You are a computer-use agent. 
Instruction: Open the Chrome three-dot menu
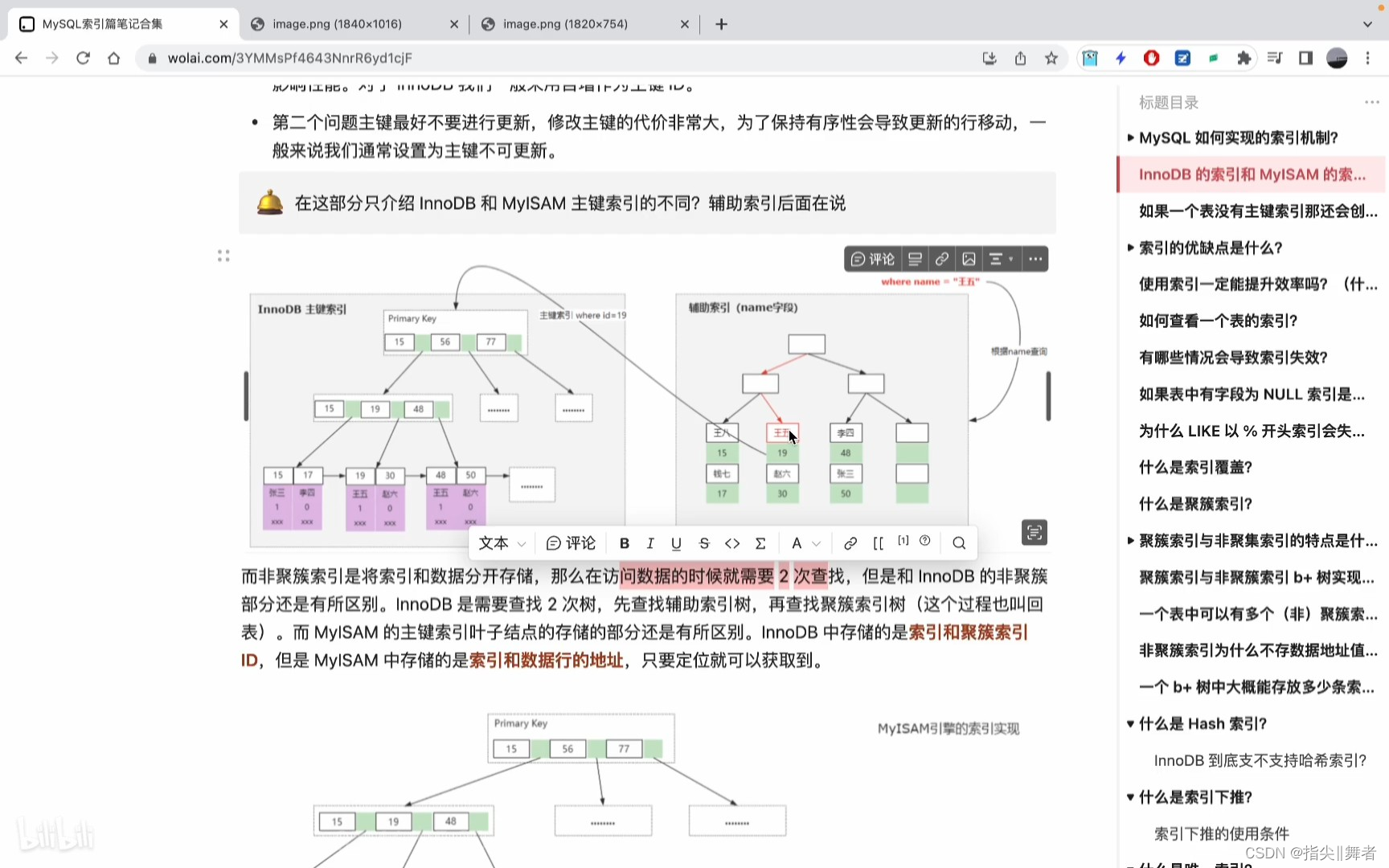point(1368,58)
